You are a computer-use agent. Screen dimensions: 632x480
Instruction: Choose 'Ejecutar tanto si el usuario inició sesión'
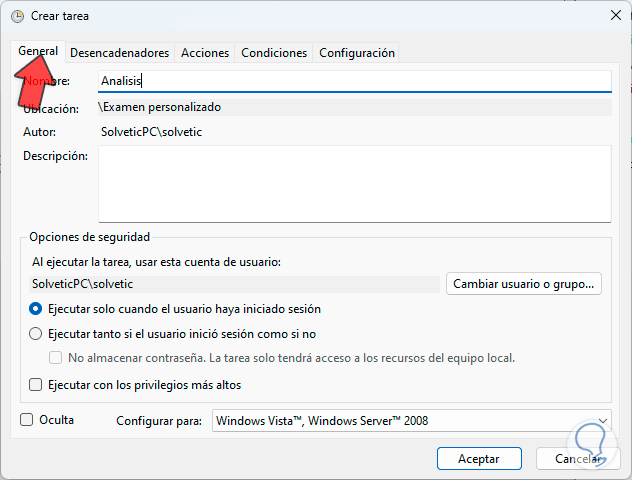(37, 334)
